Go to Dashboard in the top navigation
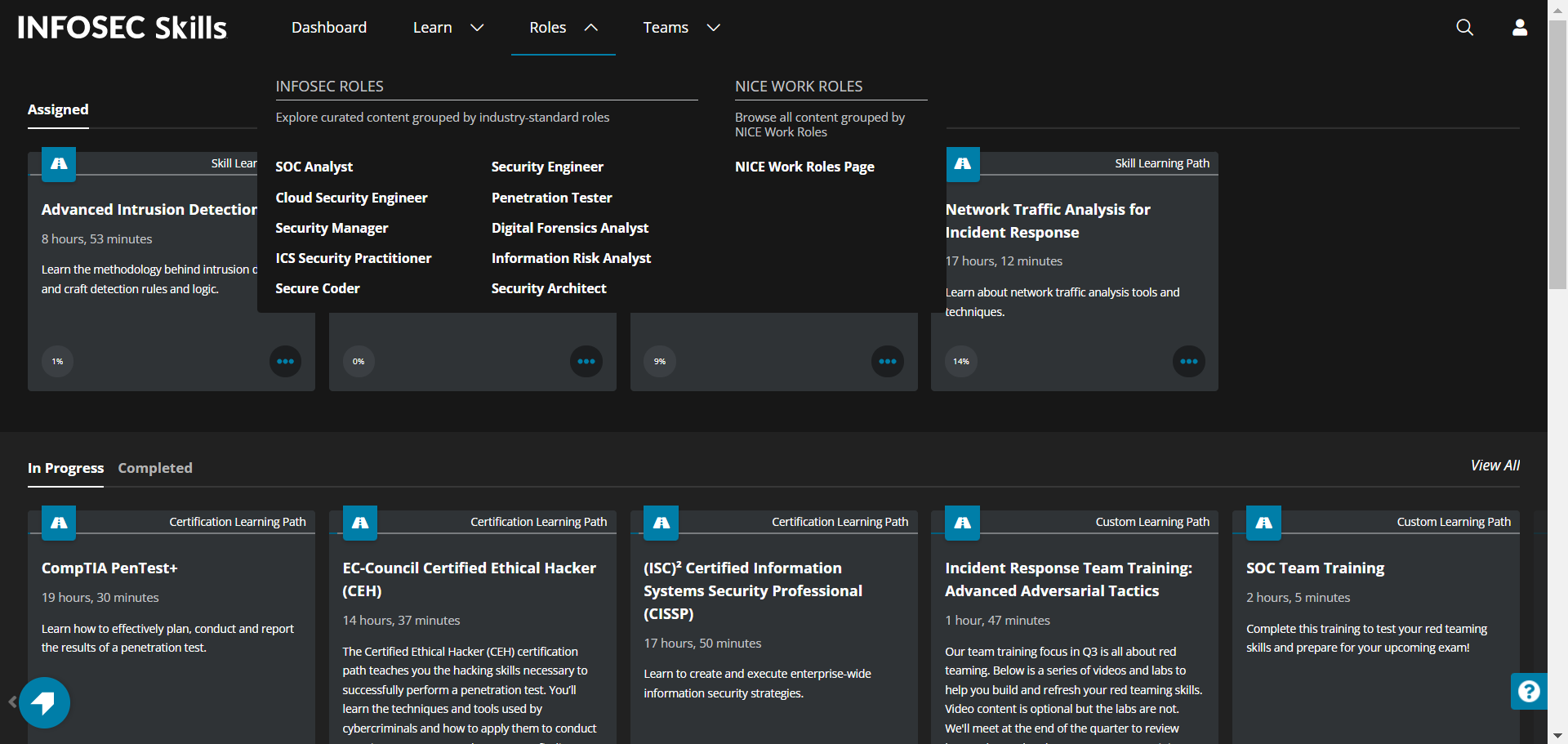1568x744 pixels. (x=329, y=28)
